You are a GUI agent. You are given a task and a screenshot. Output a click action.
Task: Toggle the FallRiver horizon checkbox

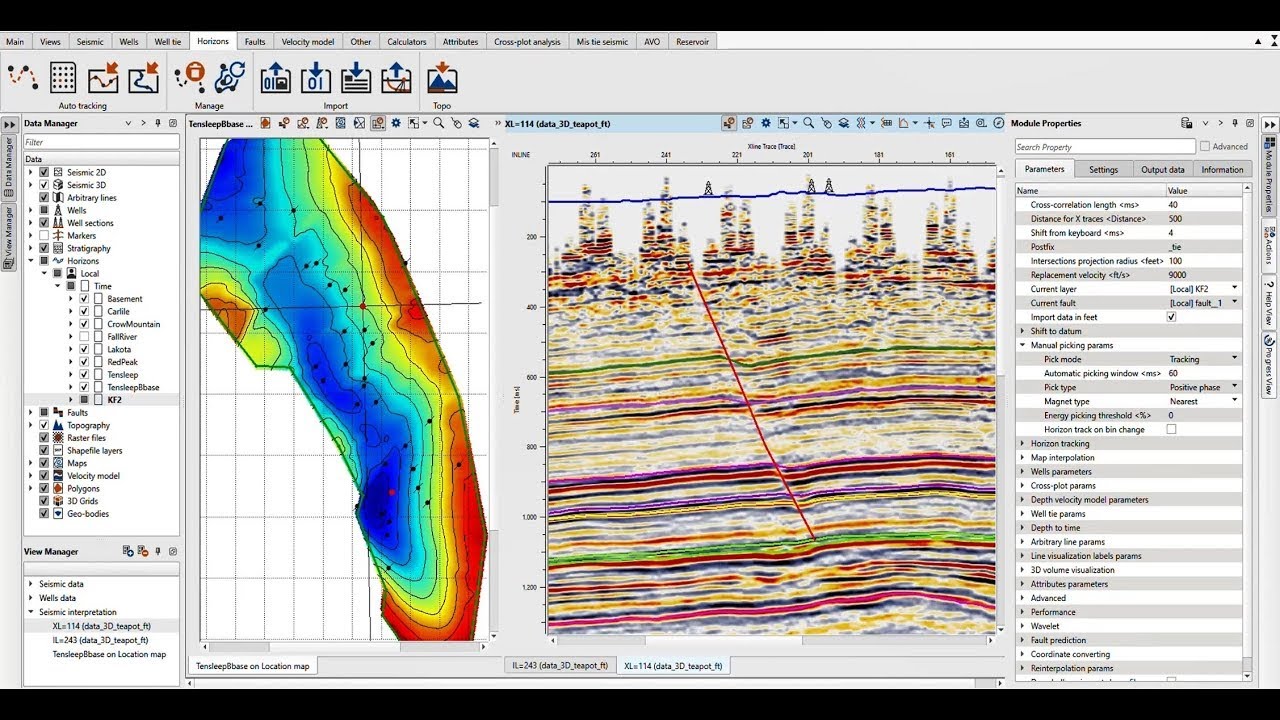point(84,337)
